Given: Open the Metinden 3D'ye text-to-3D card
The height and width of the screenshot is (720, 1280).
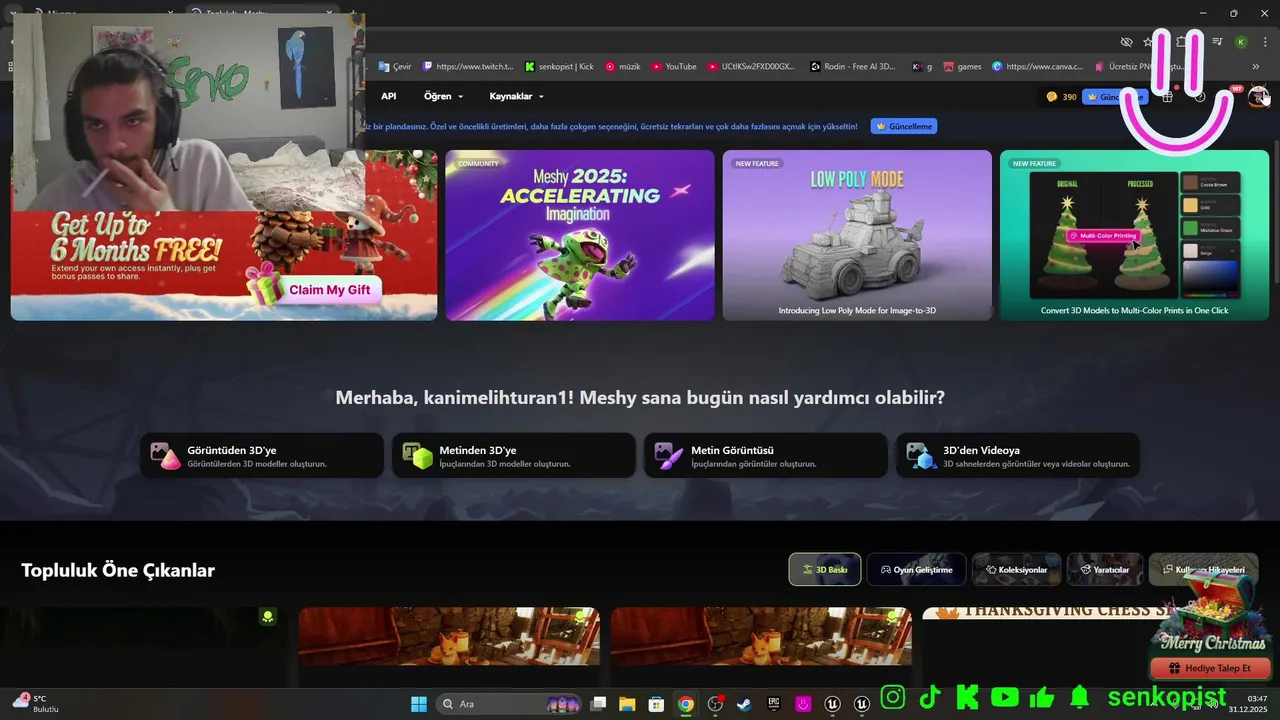Looking at the screenshot, I should 514,456.
